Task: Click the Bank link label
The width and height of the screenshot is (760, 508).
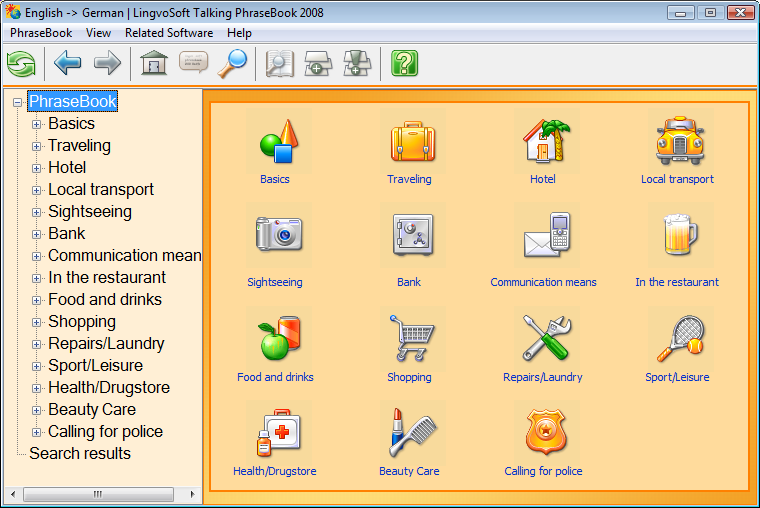Action: pyautogui.click(x=409, y=282)
